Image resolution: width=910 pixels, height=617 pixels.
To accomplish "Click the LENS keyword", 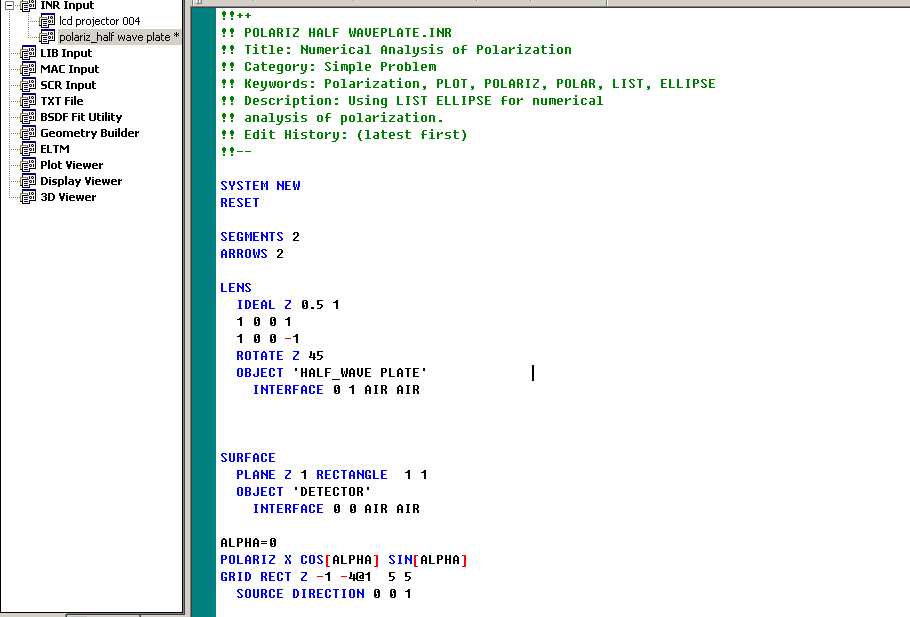I will pyautogui.click(x=236, y=288).
